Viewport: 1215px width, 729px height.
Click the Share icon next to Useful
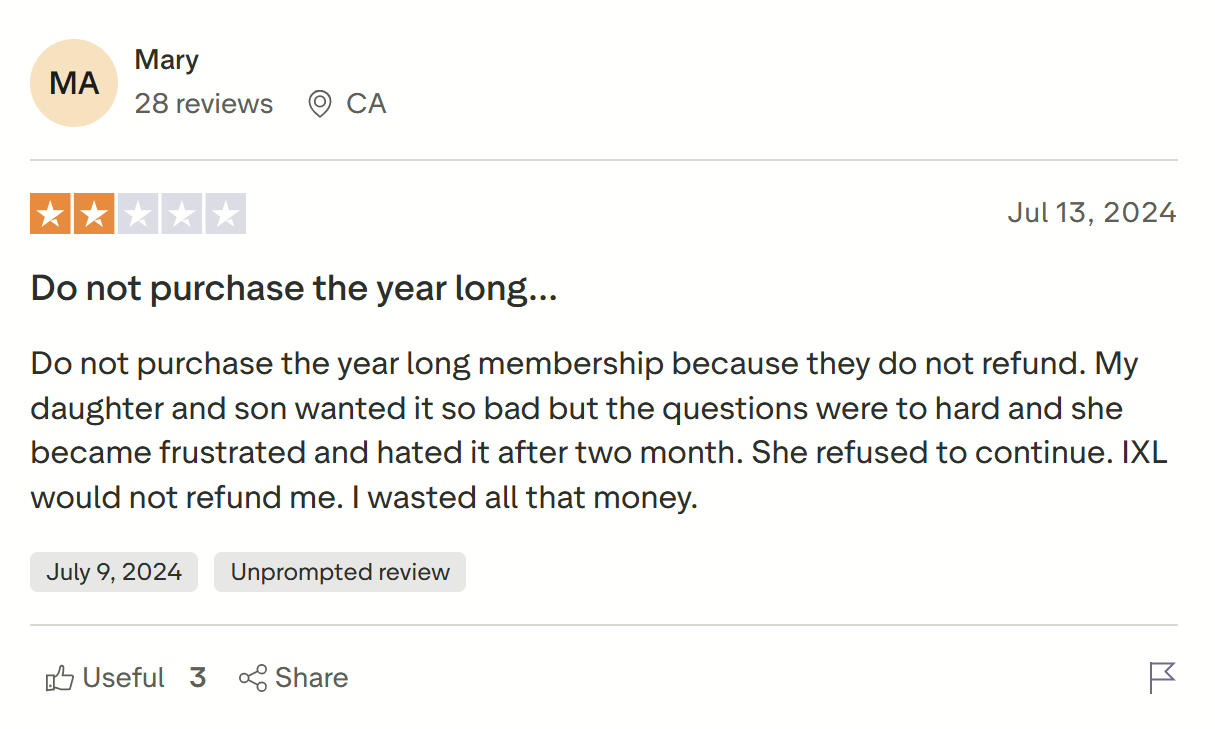[253, 678]
